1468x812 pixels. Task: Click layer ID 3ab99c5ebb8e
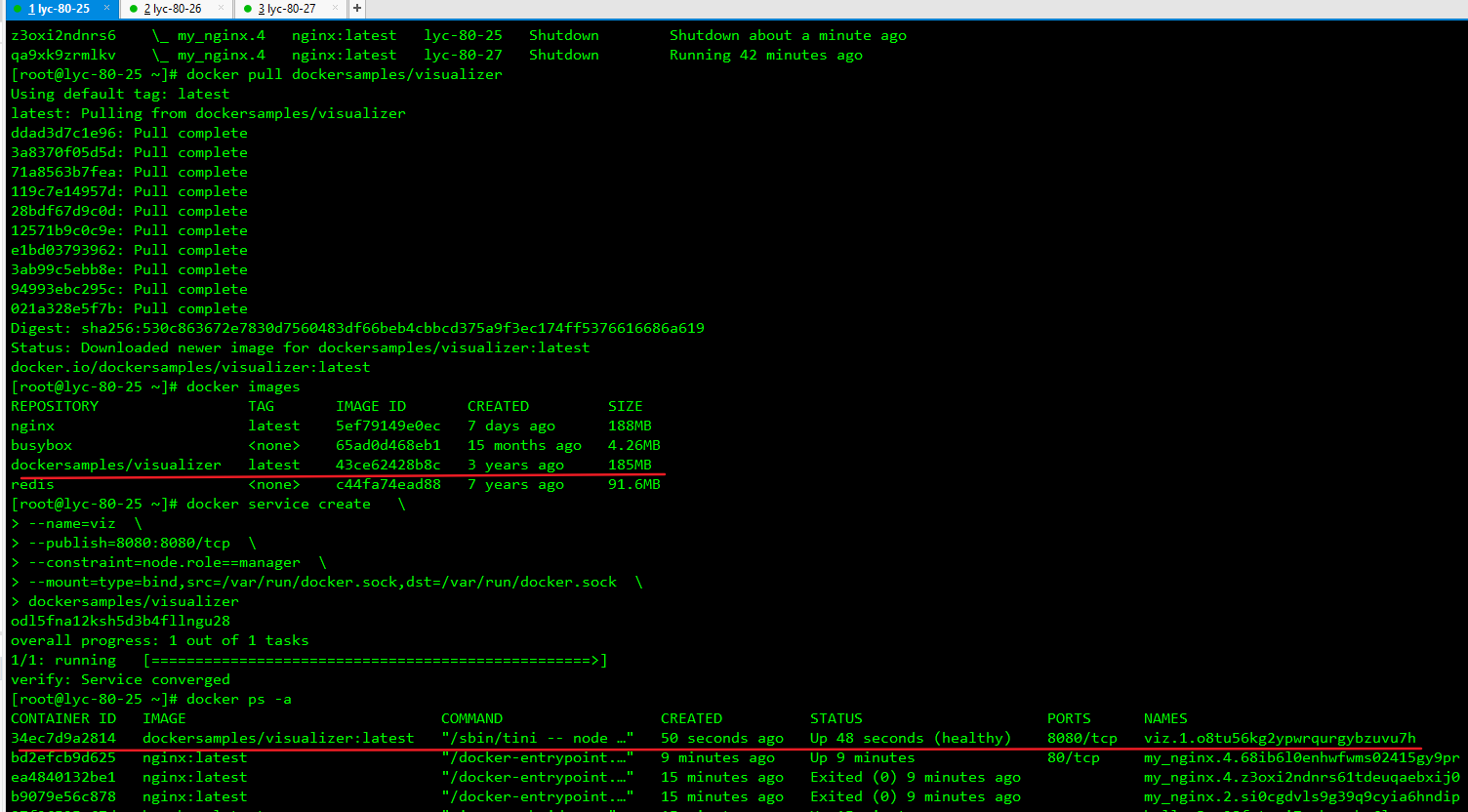(x=63, y=269)
